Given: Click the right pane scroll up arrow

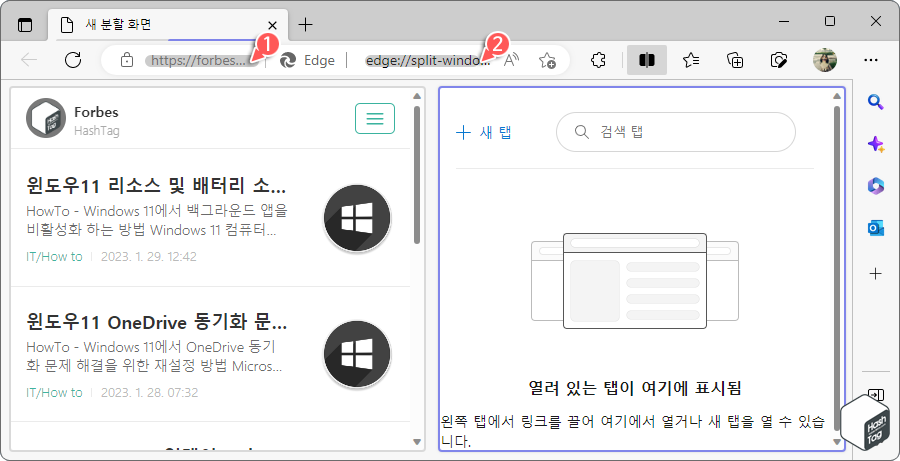Looking at the screenshot, I should [837, 96].
